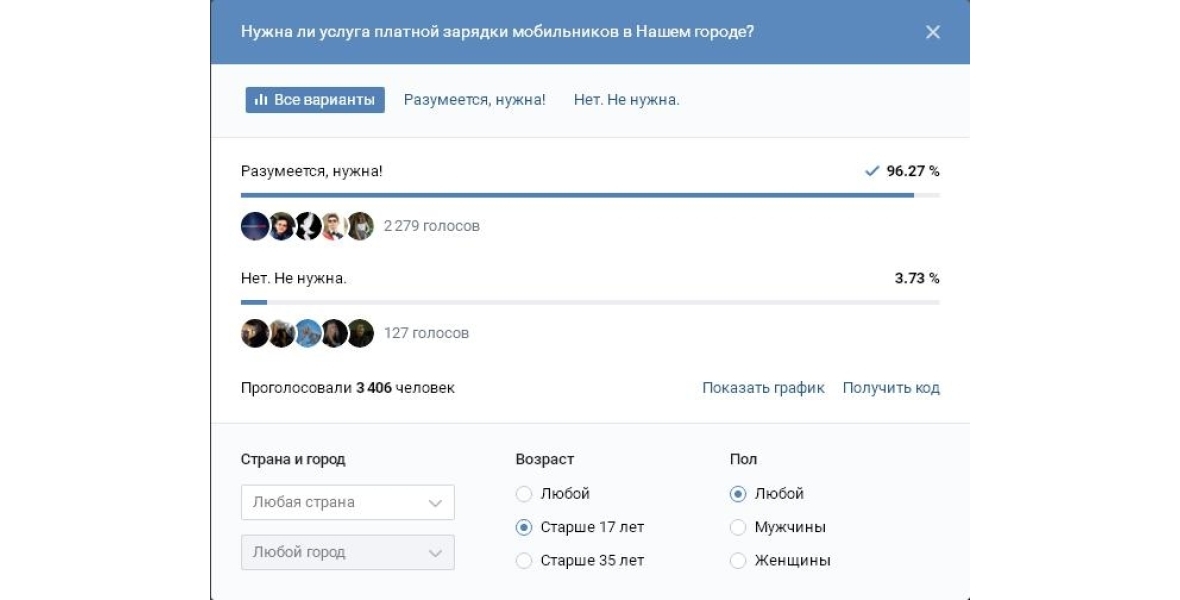Click 'Получить код' link
The image size is (1180, 600).
(x=891, y=388)
